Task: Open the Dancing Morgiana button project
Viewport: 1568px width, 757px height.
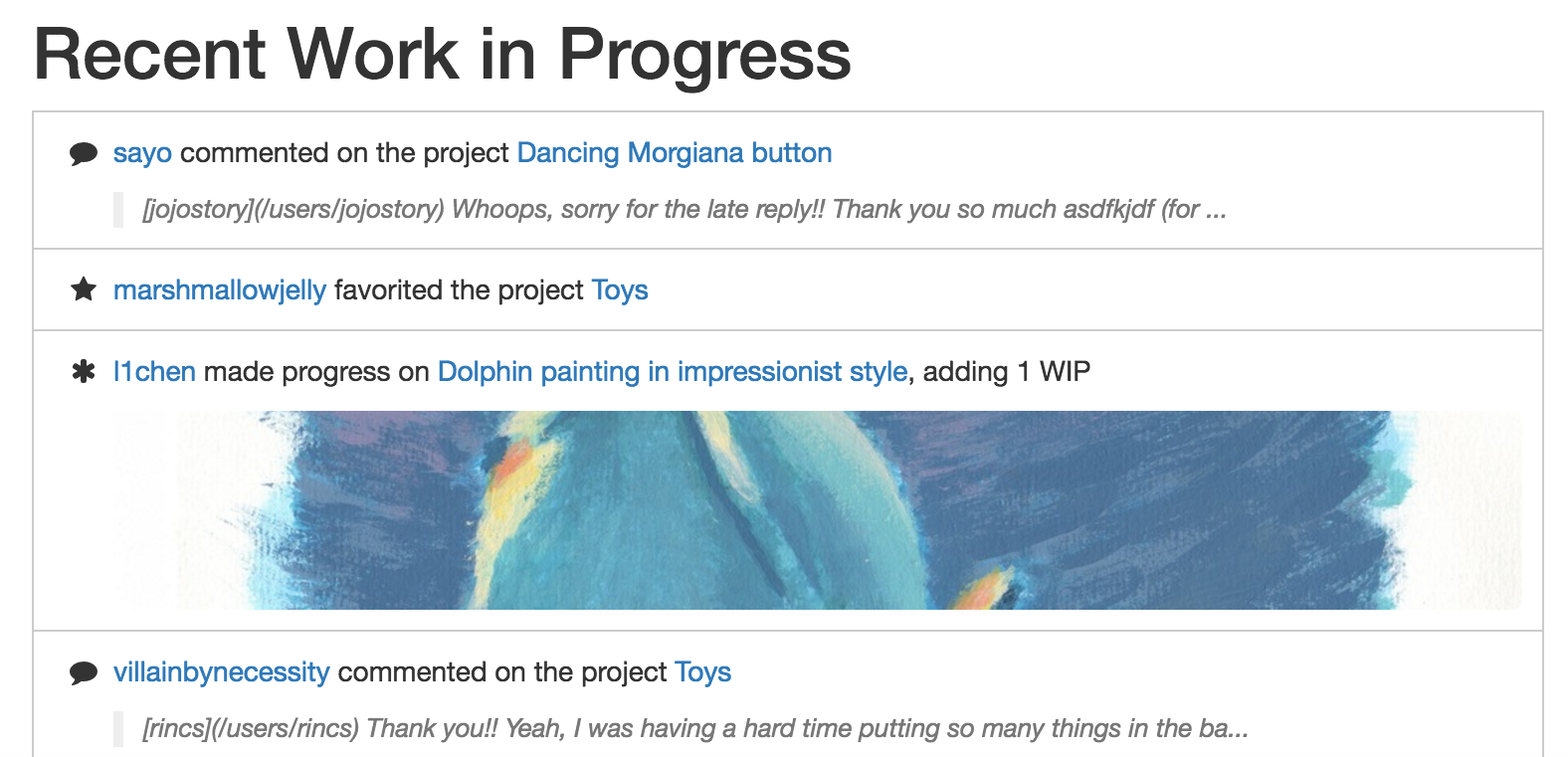Action: (x=674, y=153)
